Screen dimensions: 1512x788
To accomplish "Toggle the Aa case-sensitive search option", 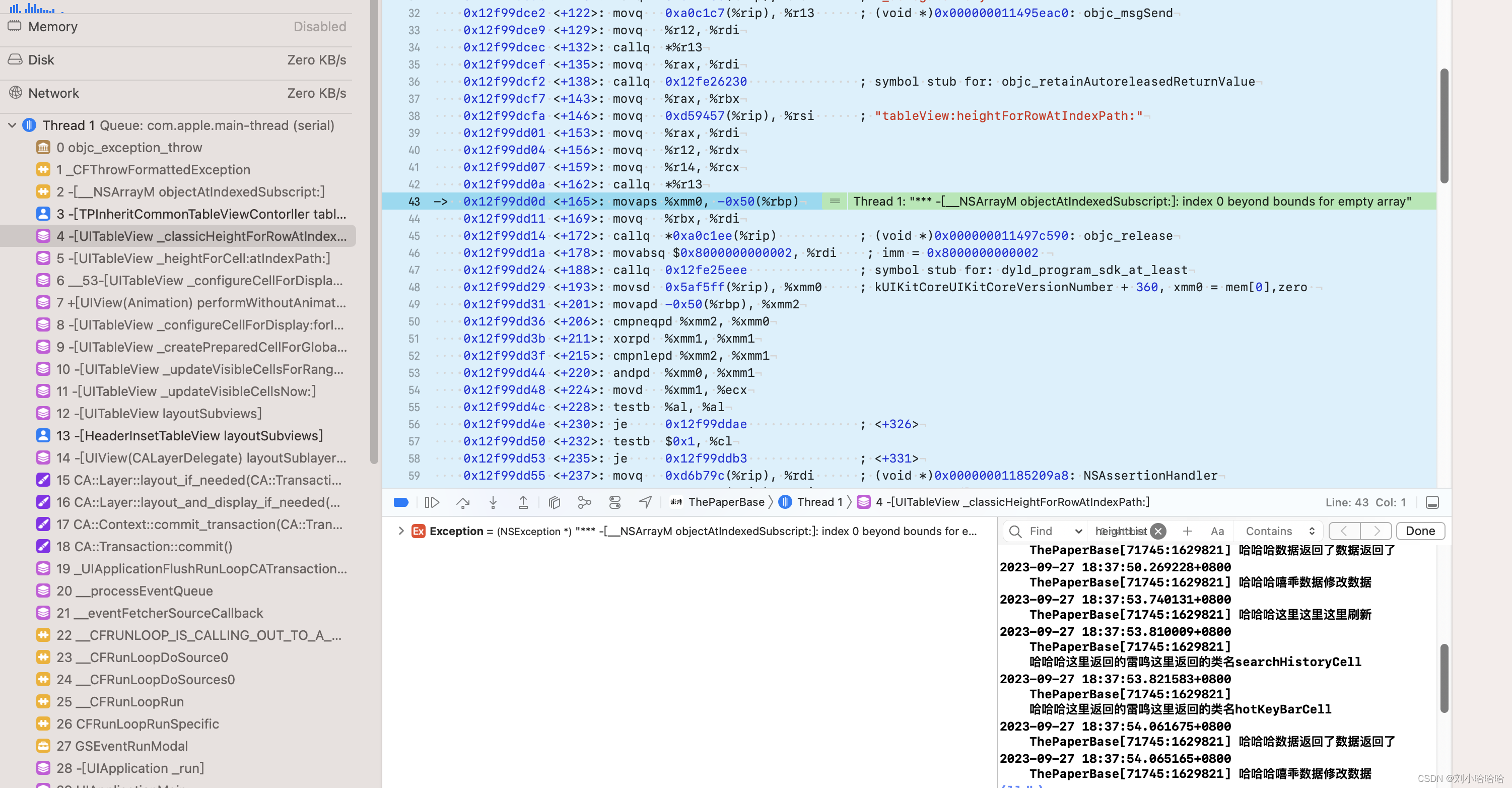I will pyautogui.click(x=1217, y=531).
